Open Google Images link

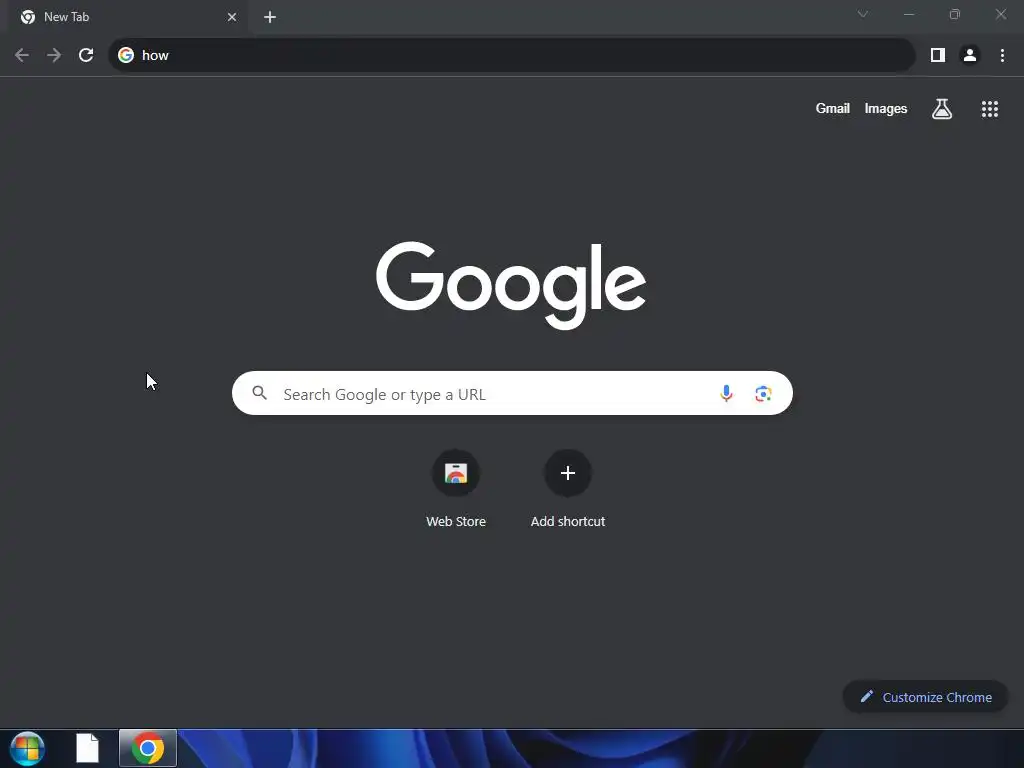(x=886, y=108)
